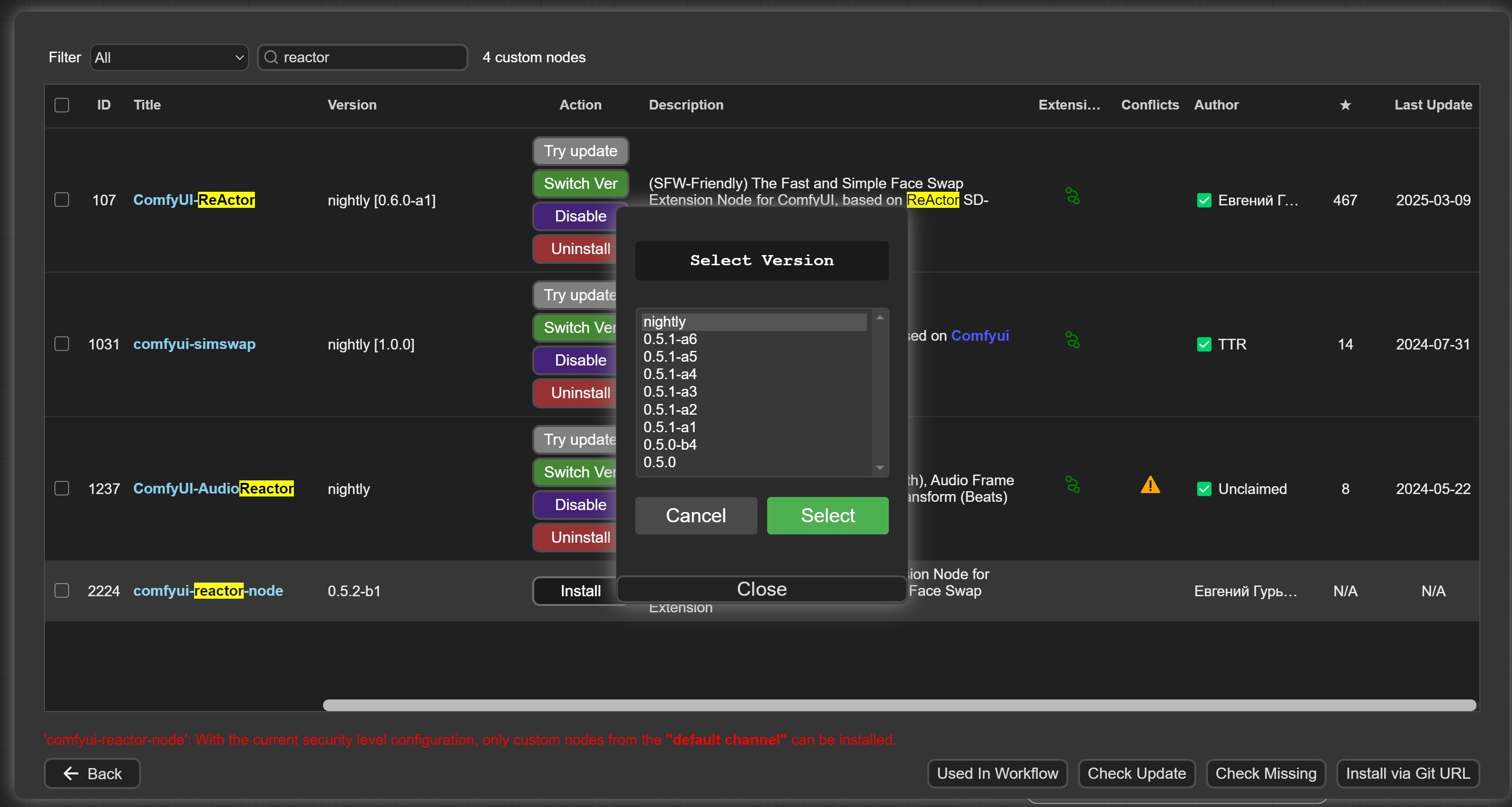Sort by the Title column header
The height and width of the screenshot is (807, 1512).
147,105
